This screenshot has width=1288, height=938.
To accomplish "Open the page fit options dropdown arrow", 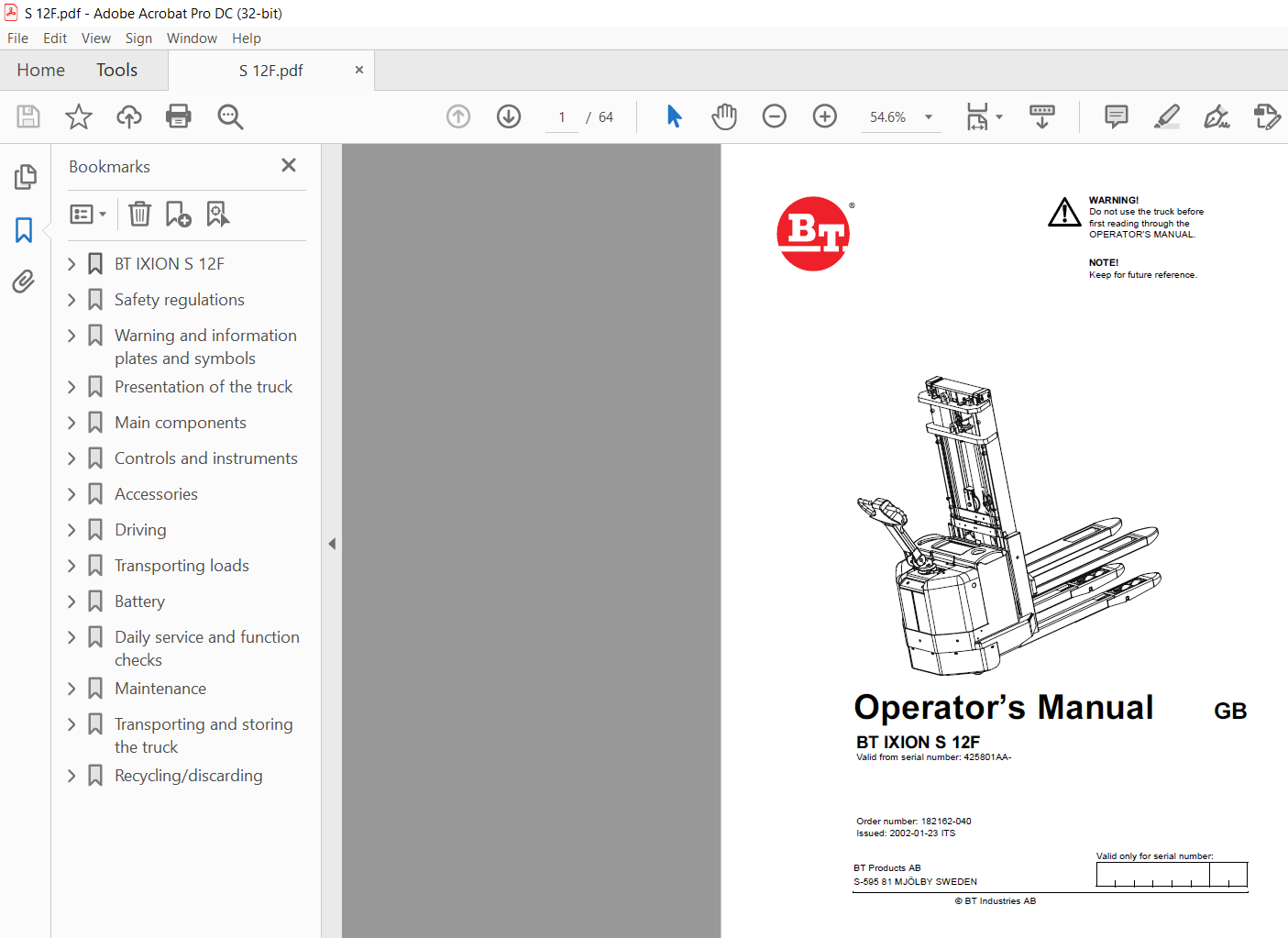I will [999, 116].
